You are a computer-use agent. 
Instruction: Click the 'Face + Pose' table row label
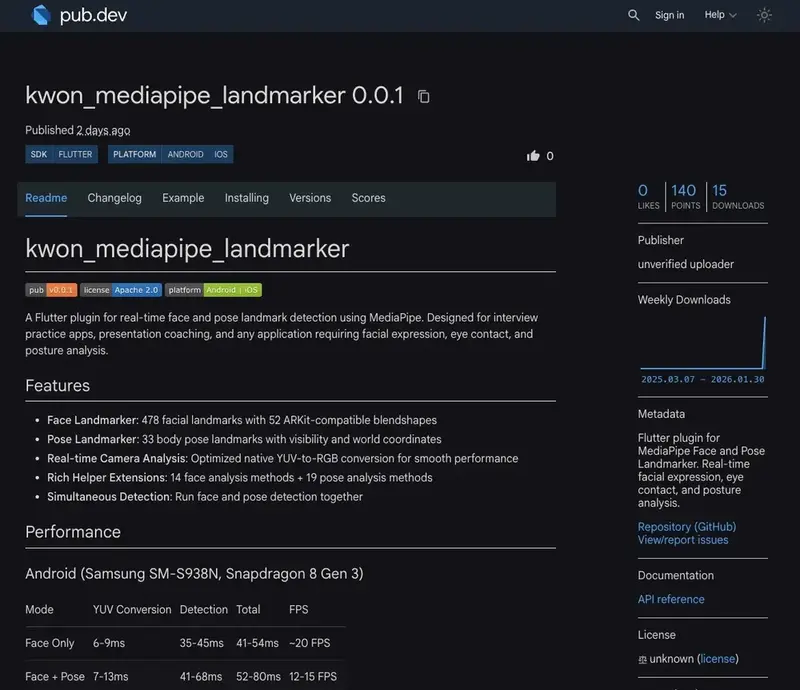tap(55, 677)
